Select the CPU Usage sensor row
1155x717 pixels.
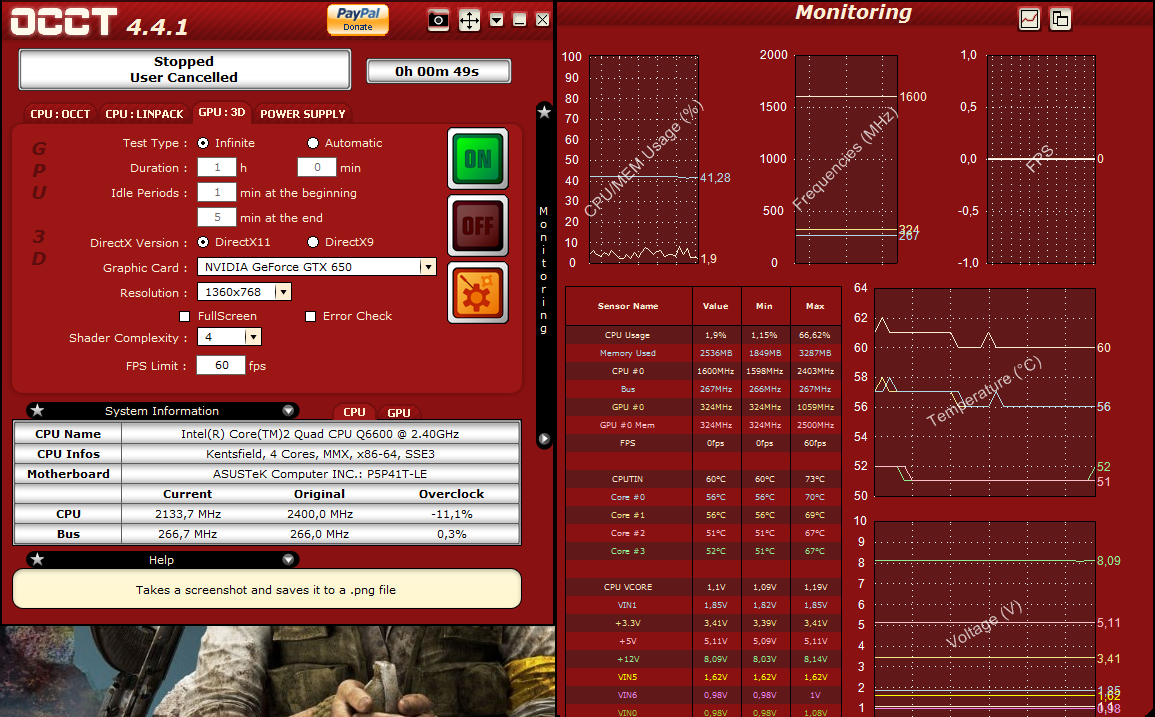(703, 335)
